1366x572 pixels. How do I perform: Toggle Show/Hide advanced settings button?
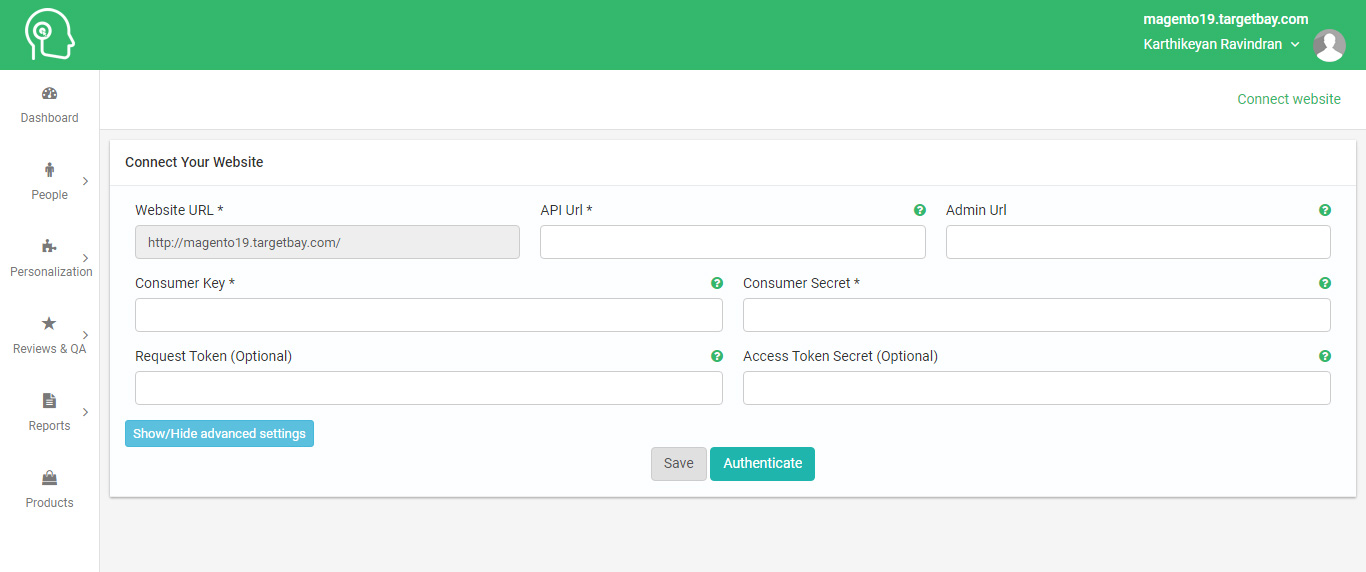219,434
